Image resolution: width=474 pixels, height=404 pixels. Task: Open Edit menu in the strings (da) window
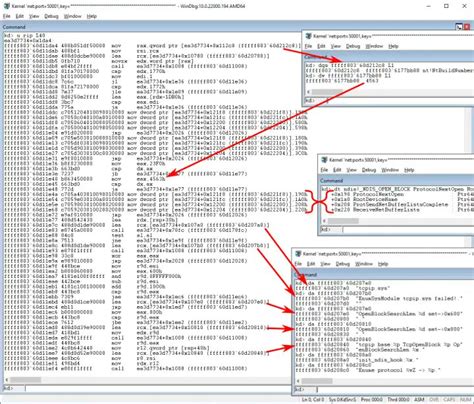(311, 264)
